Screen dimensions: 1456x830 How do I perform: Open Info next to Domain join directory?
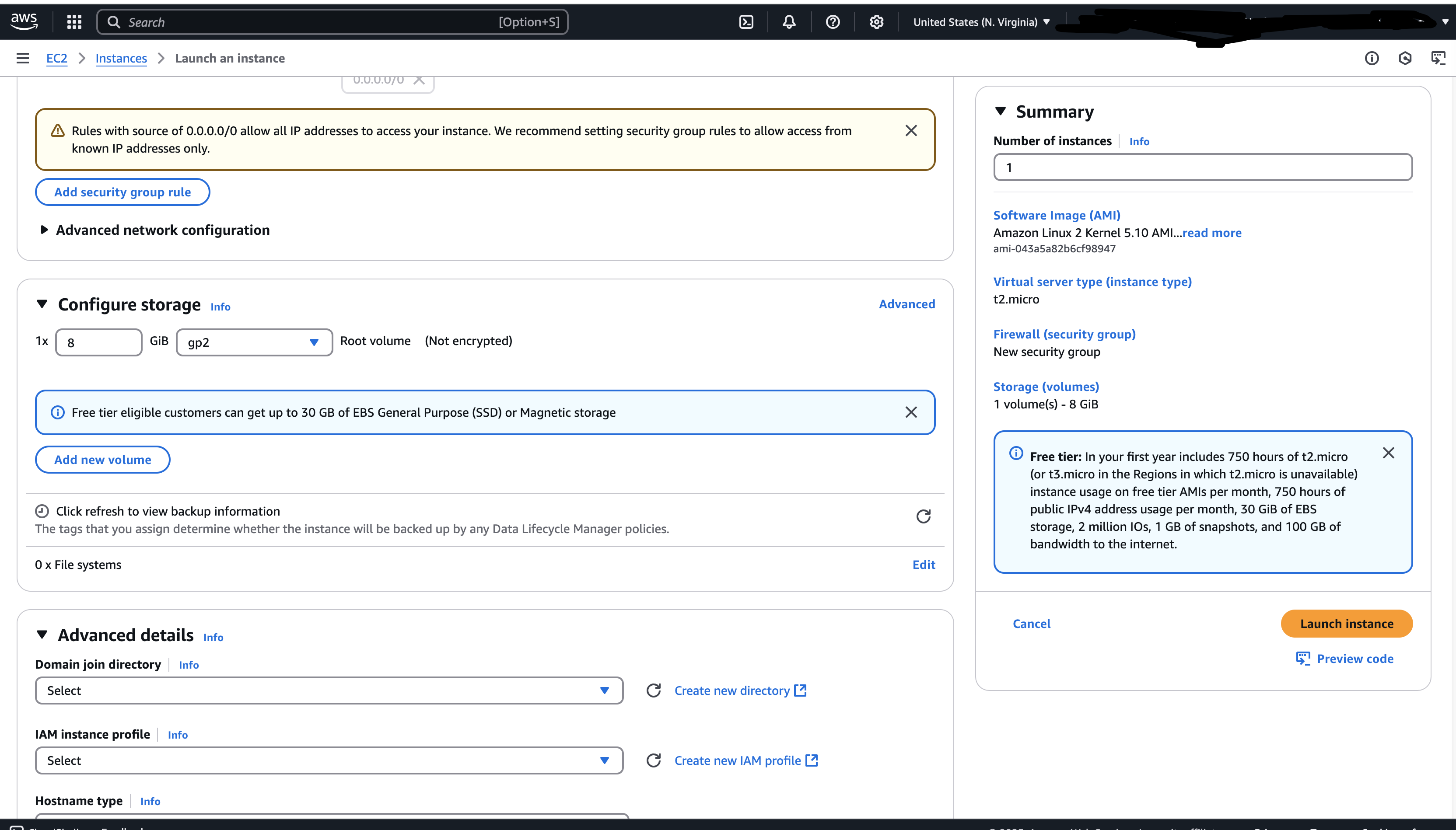189,665
